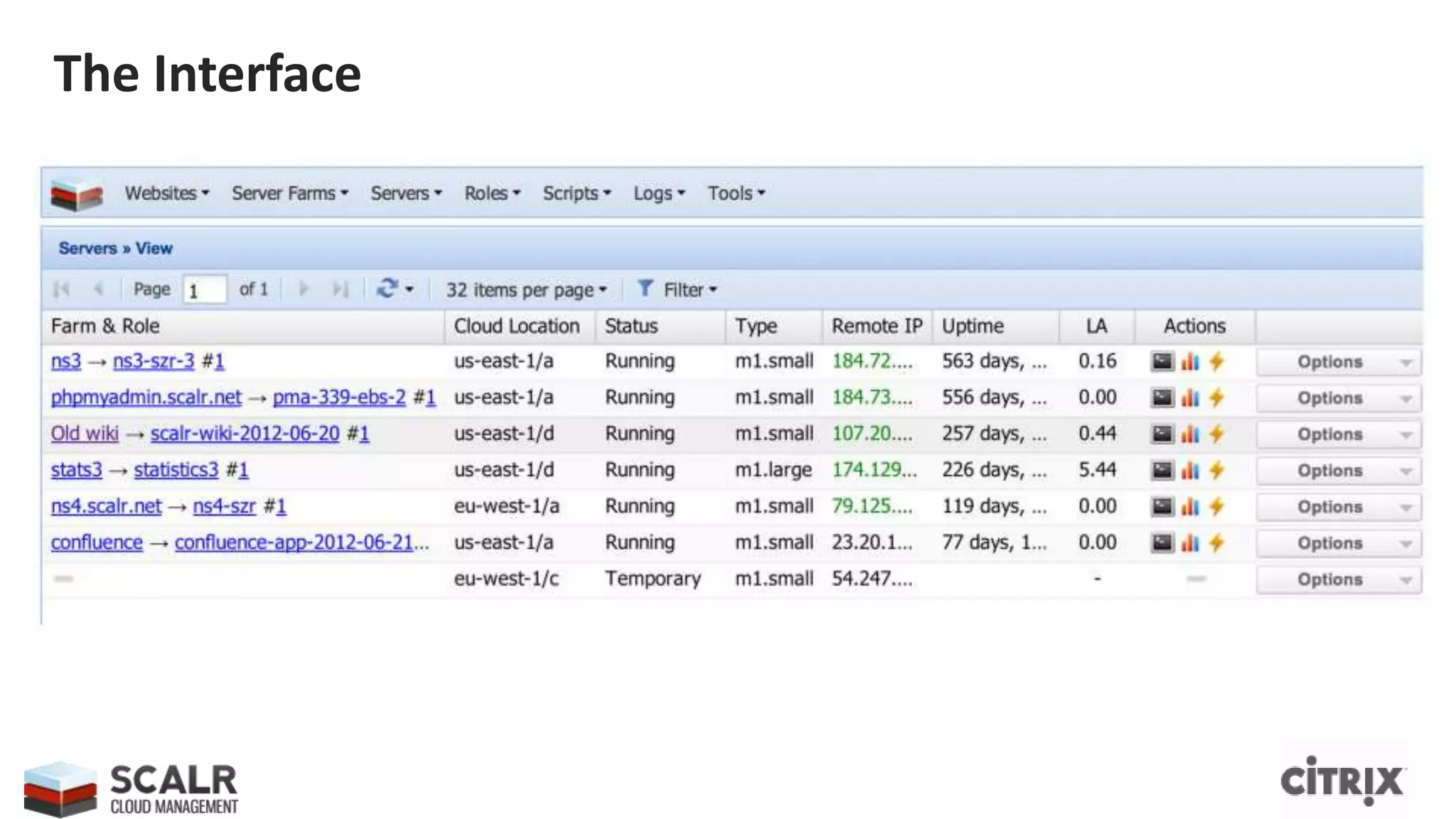Open the Scripts menu
This screenshot has width=1456, height=819.
[x=577, y=193]
